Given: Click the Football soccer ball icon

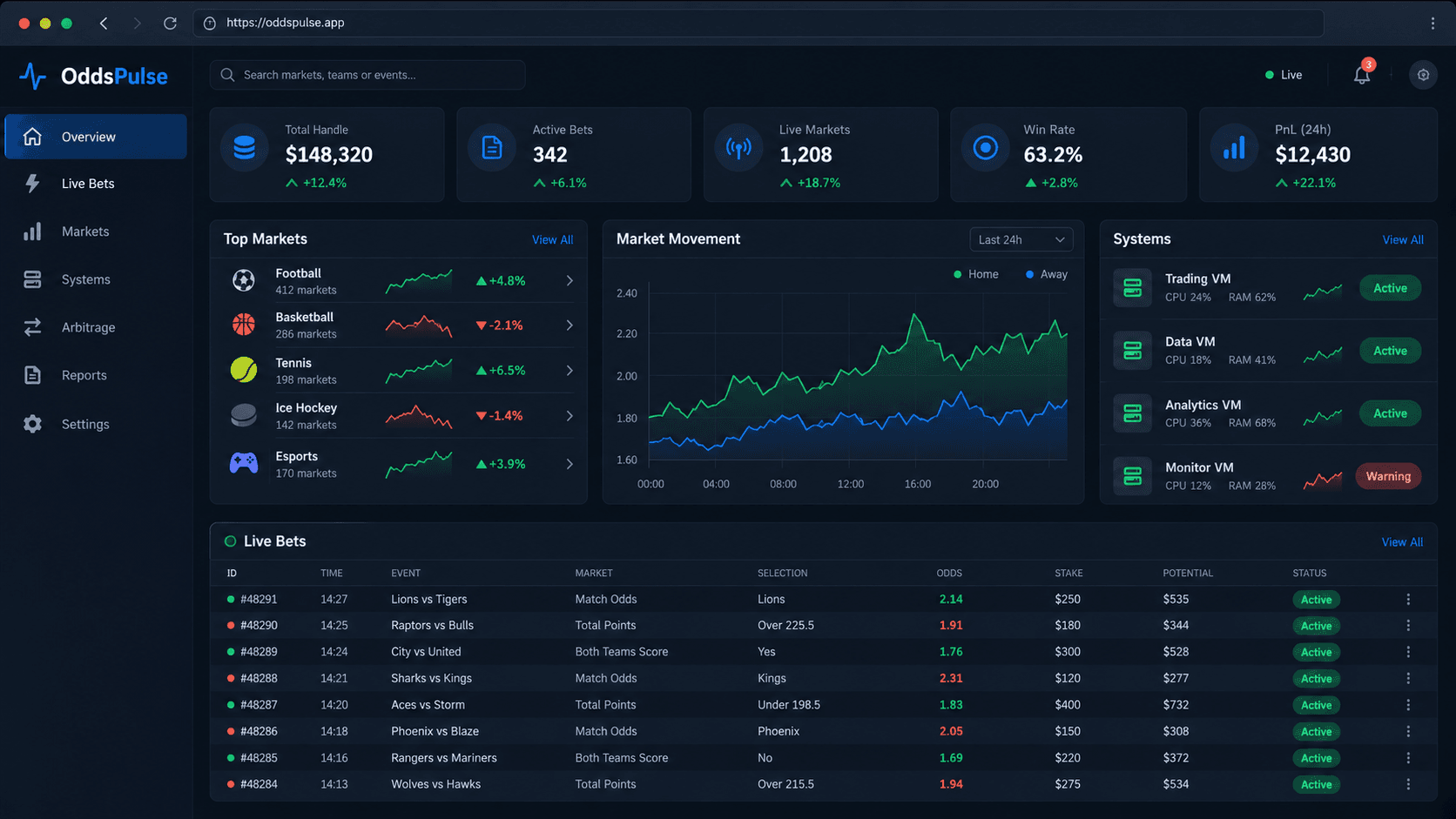Looking at the screenshot, I should pyautogui.click(x=244, y=280).
